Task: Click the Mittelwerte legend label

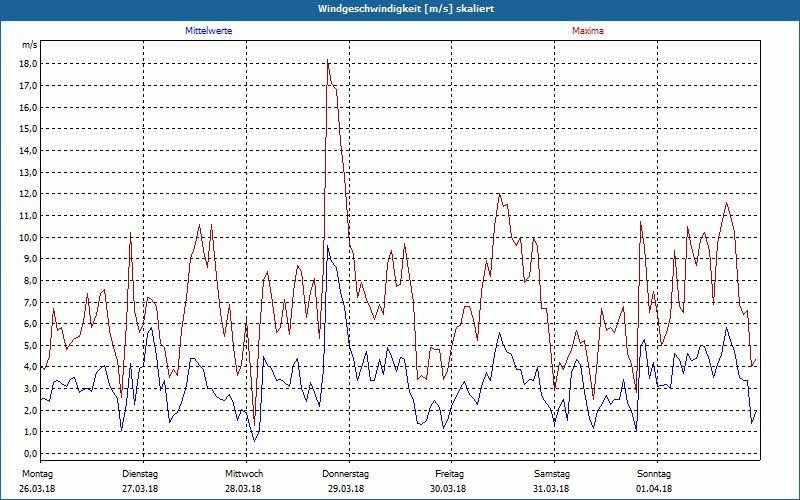Action: pyautogui.click(x=209, y=31)
